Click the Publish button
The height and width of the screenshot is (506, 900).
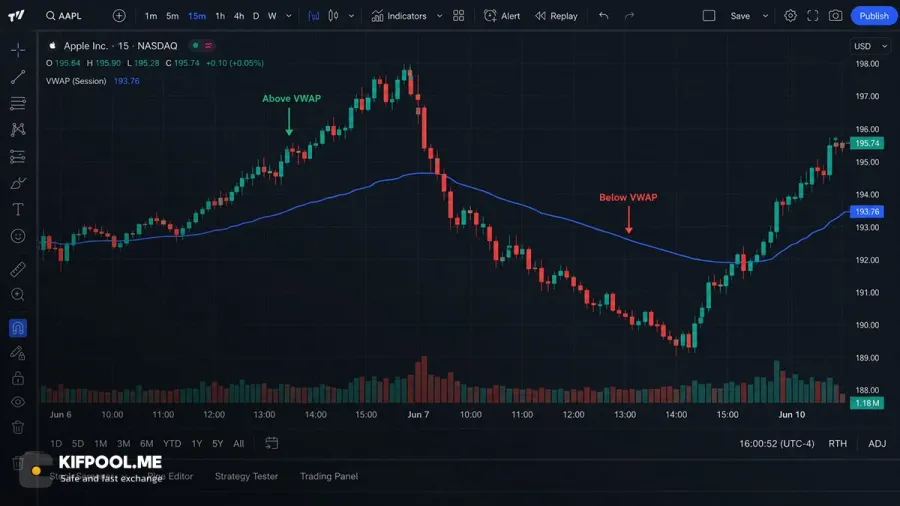tap(874, 16)
